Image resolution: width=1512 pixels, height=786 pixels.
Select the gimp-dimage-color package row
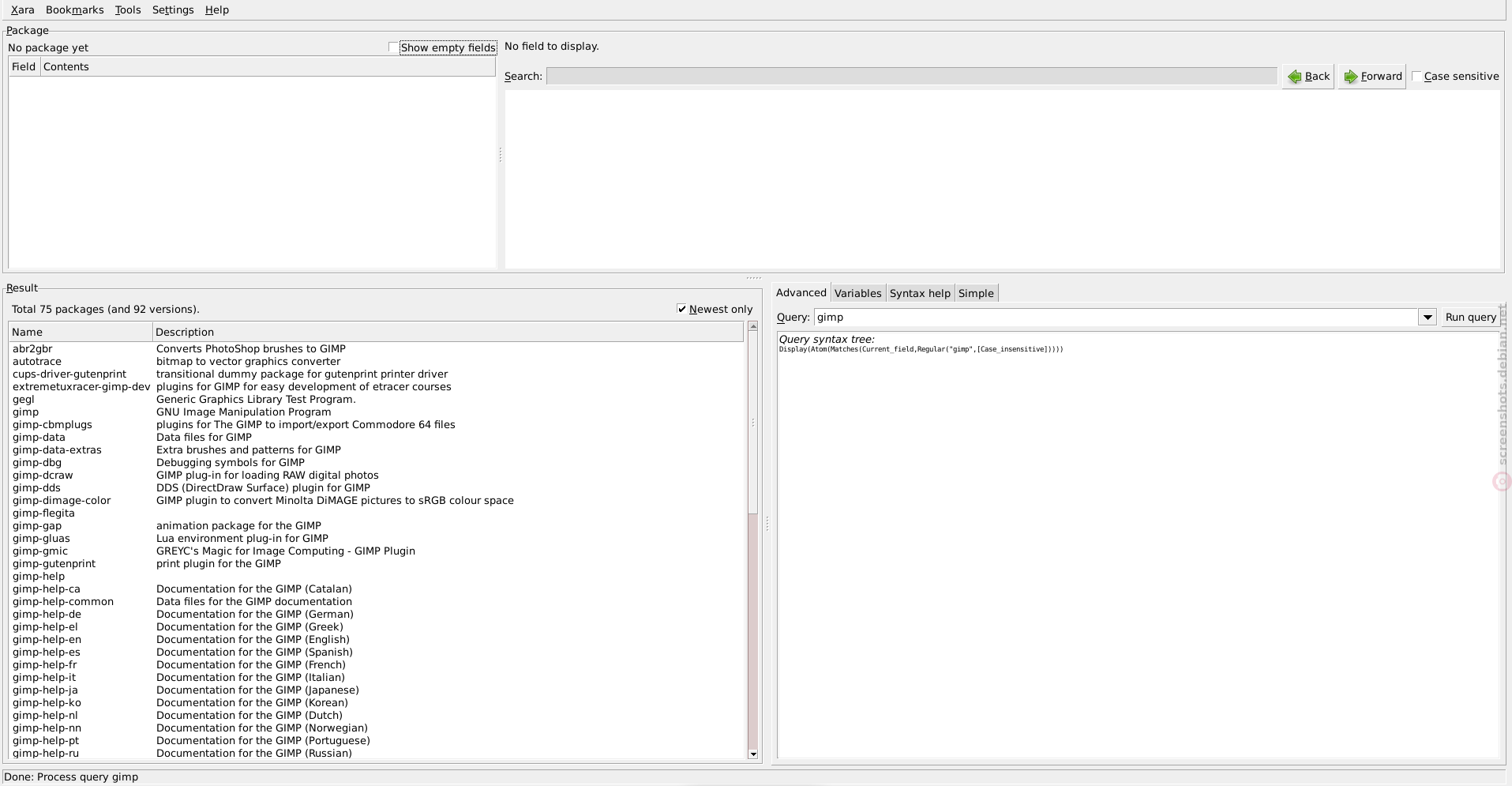(x=377, y=500)
